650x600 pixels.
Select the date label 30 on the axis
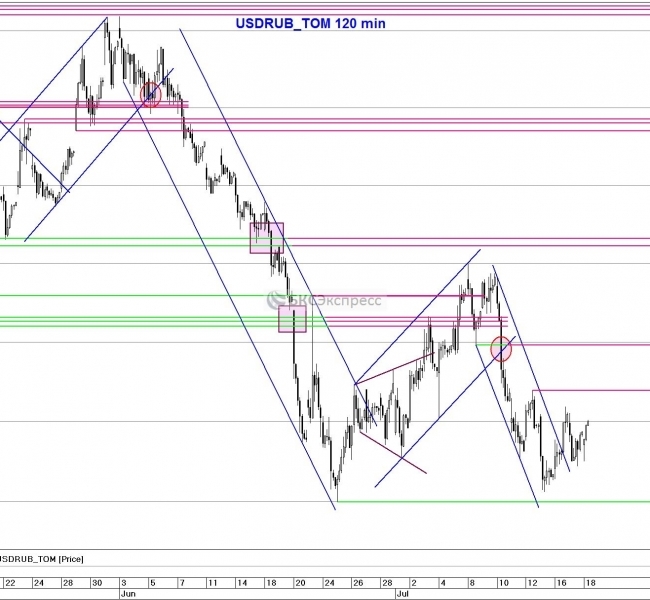(x=97, y=583)
